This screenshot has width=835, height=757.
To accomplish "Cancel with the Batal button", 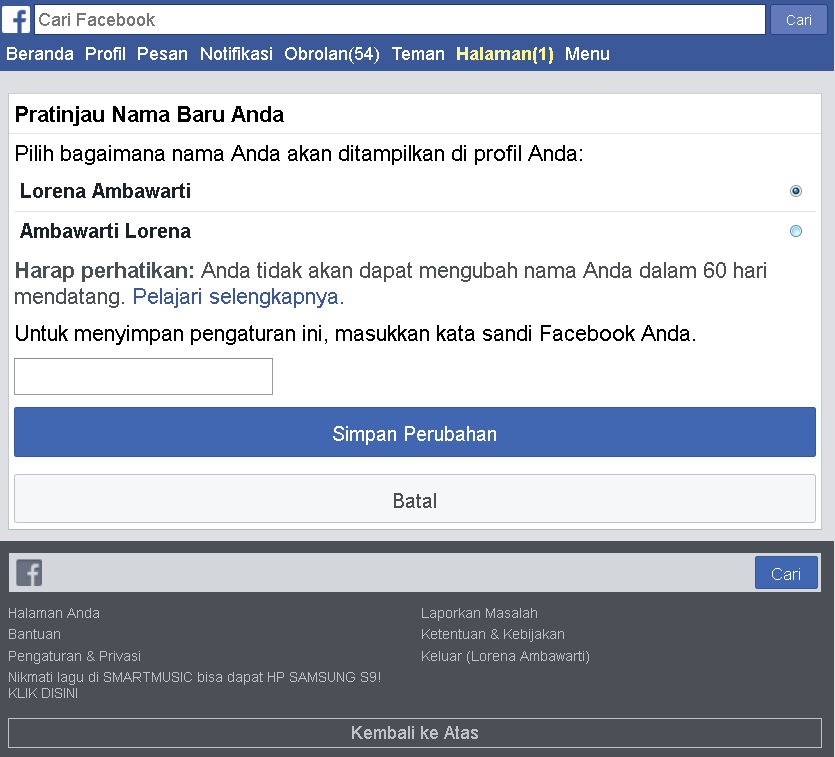I will 415,499.
